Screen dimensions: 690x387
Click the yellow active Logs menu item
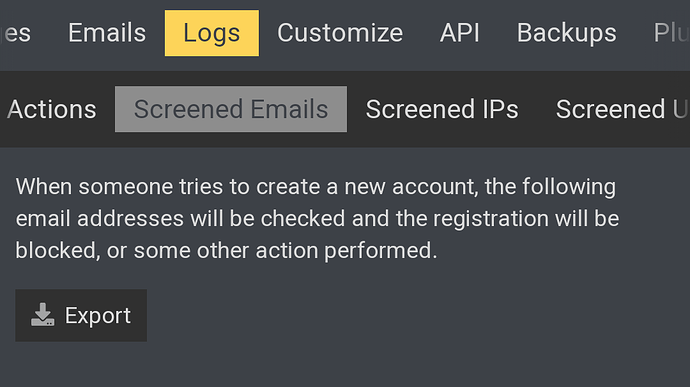pyautogui.click(x=212, y=33)
